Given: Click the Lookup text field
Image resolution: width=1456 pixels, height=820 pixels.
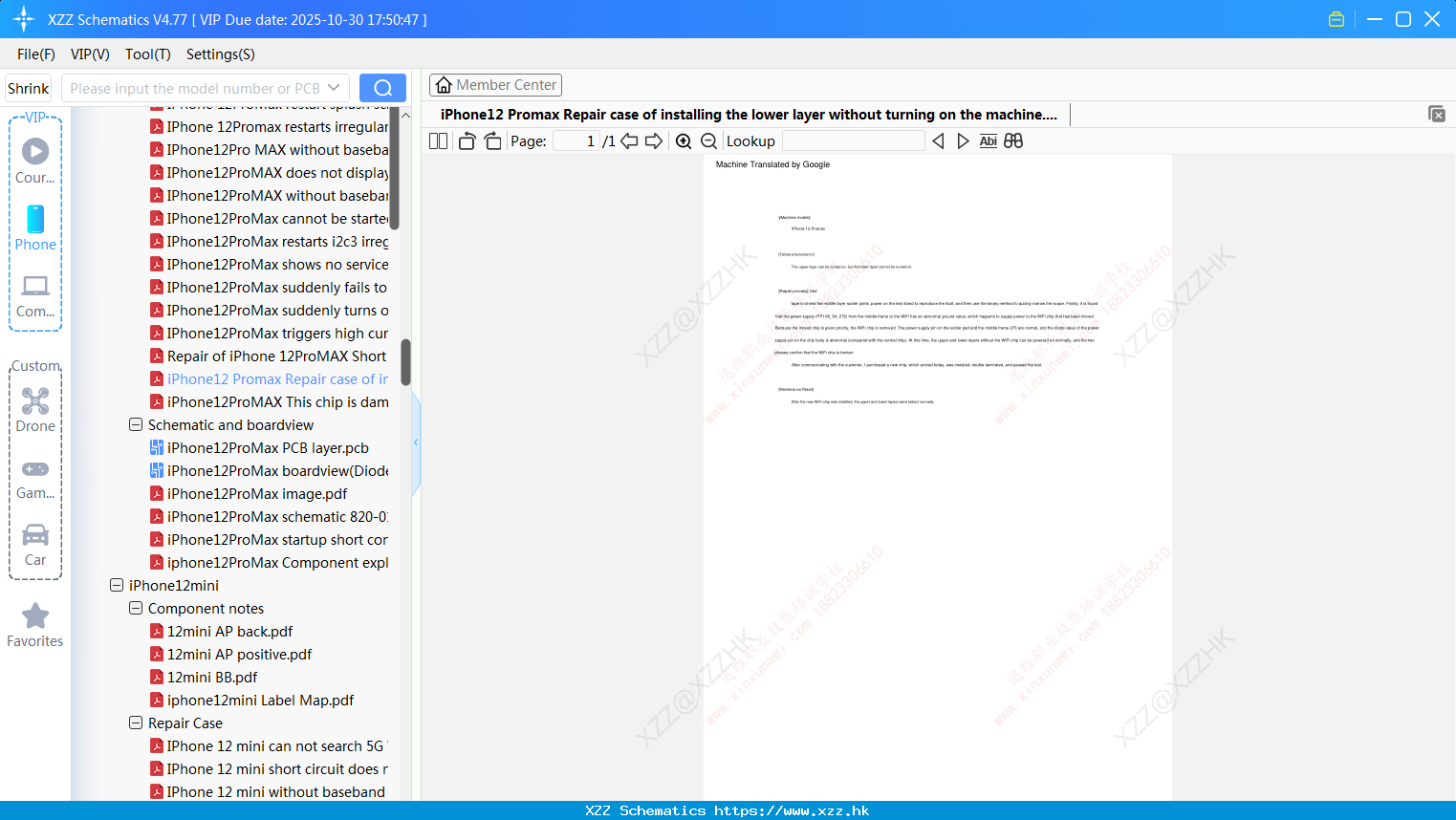Looking at the screenshot, I should coord(853,140).
